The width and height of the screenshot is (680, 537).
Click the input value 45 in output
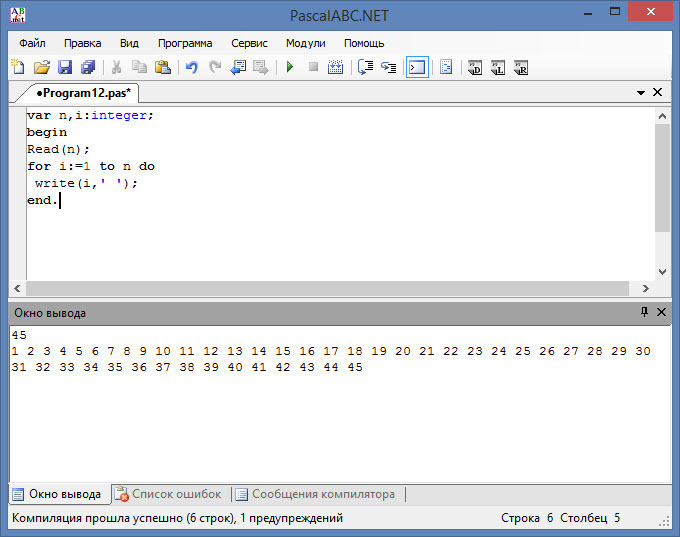(19, 335)
